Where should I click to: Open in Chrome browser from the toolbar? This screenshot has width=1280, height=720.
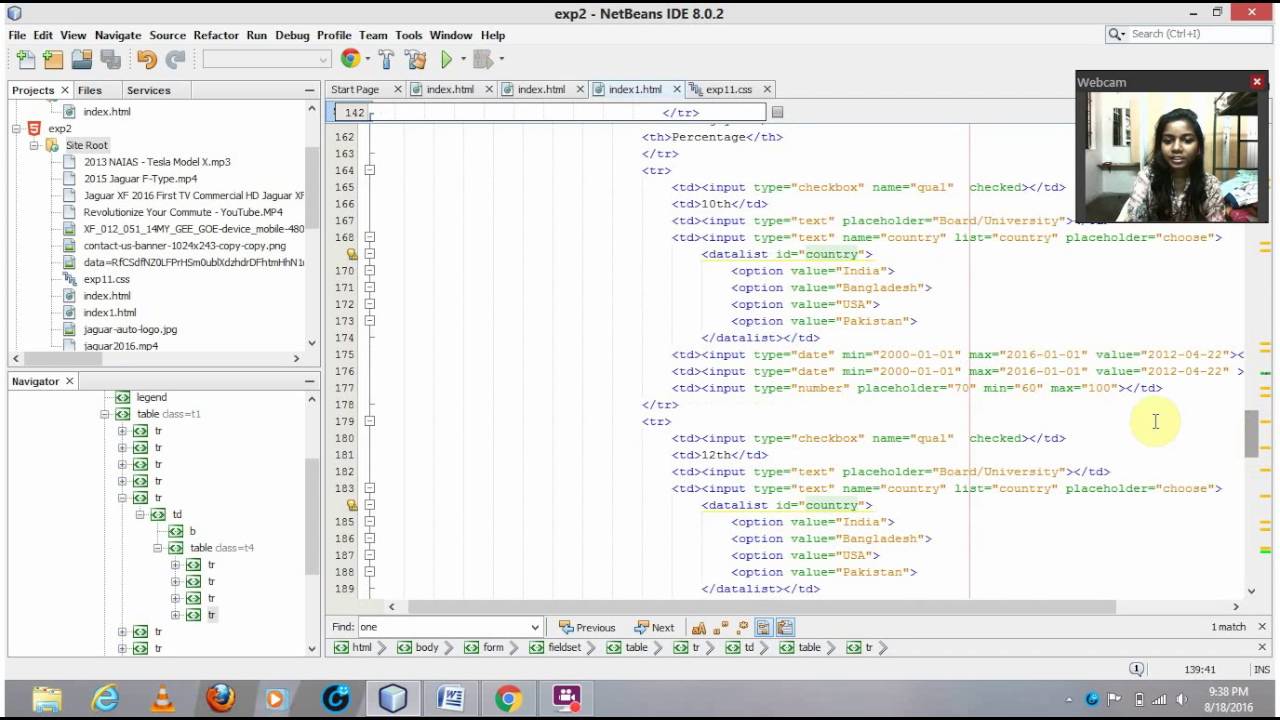coord(350,59)
